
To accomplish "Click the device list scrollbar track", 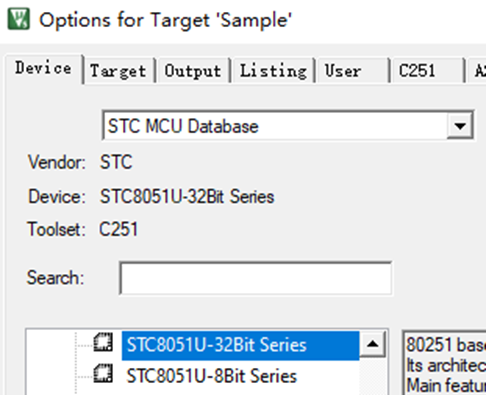I will point(373,376).
